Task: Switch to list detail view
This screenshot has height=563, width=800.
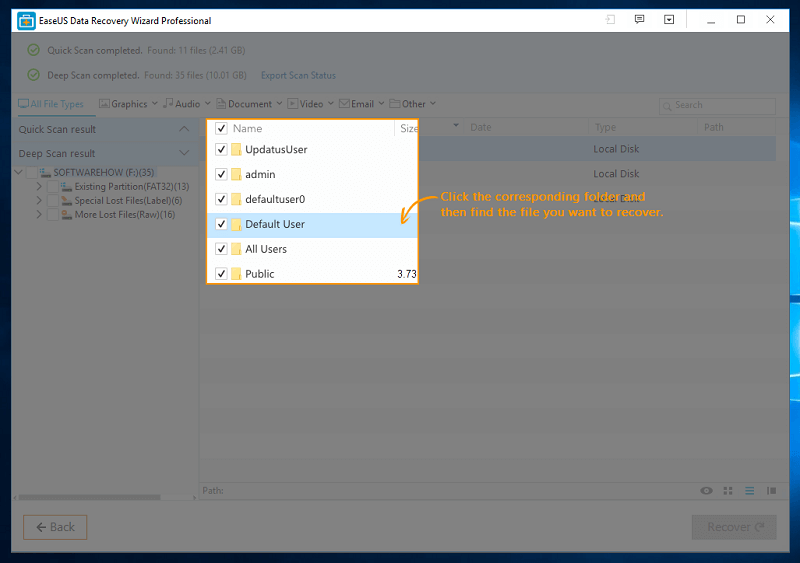Action: (749, 491)
